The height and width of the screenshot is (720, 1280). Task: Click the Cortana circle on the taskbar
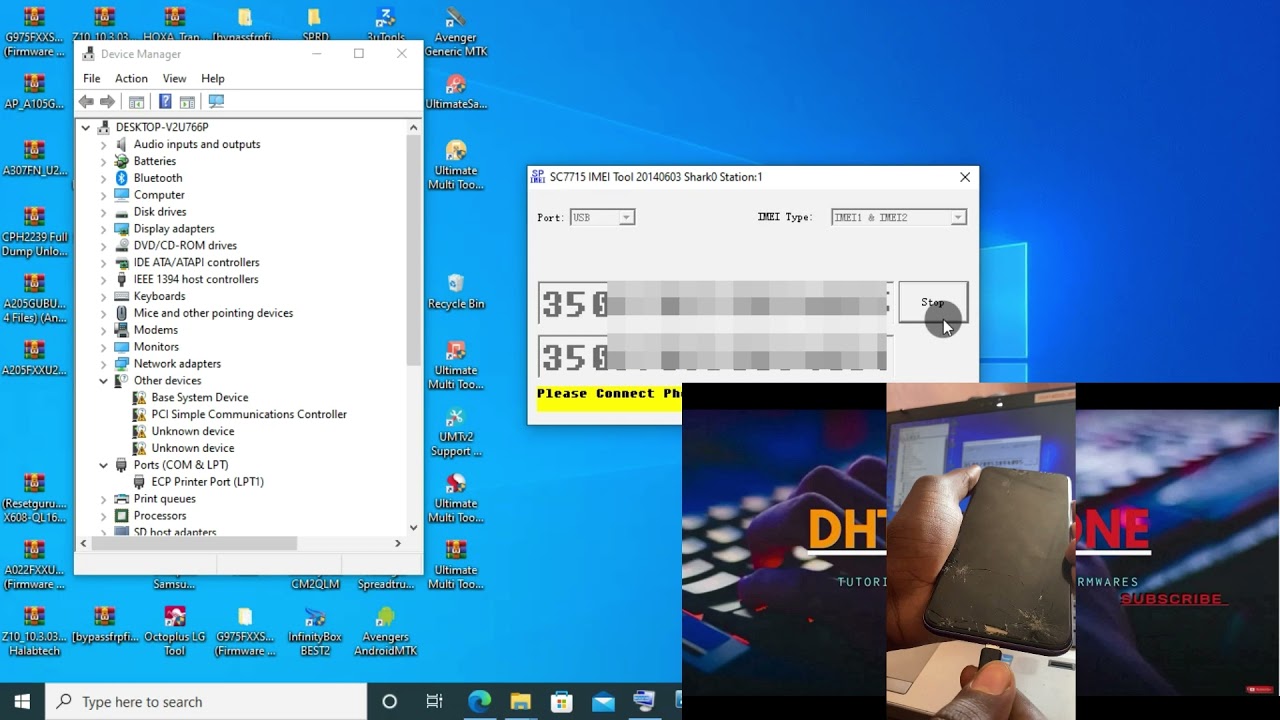[390, 701]
